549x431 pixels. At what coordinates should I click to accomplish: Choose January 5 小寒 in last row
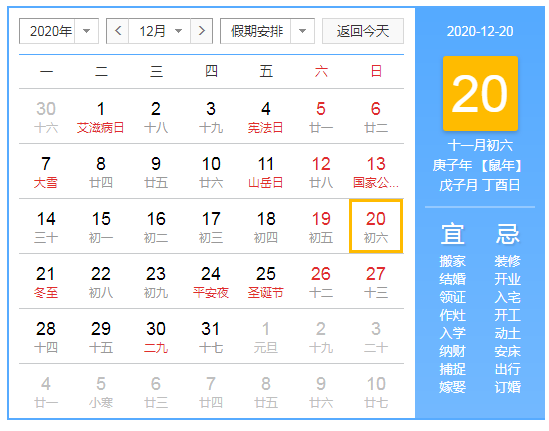tap(101, 392)
